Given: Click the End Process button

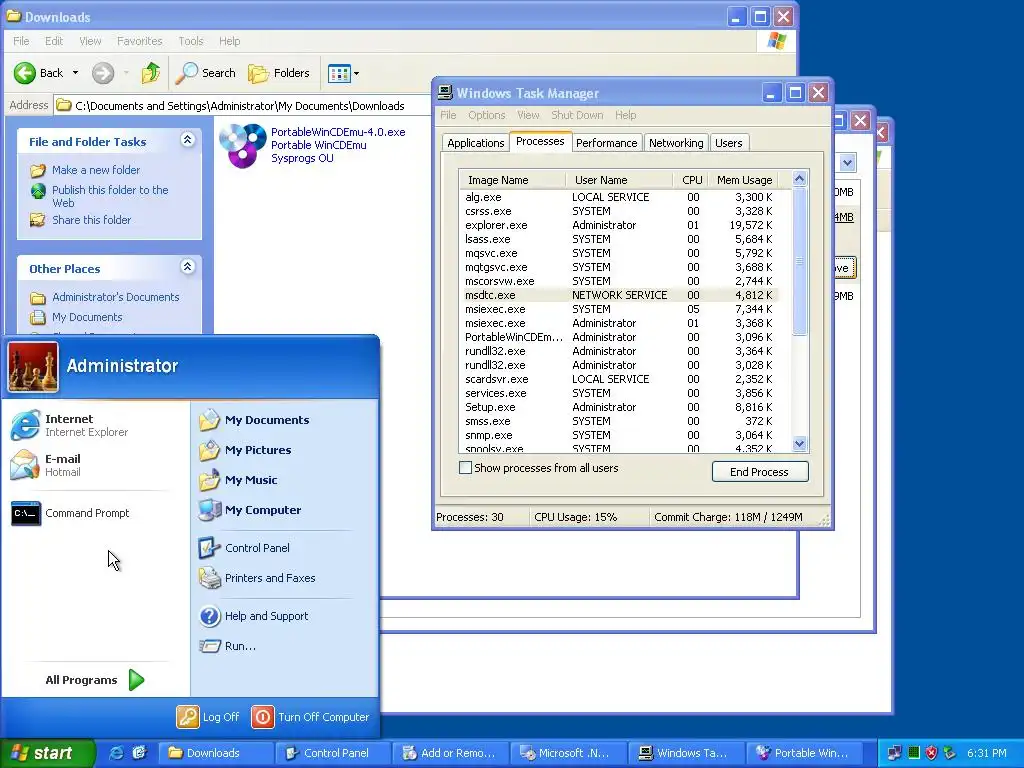Looking at the screenshot, I should [760, 472].
